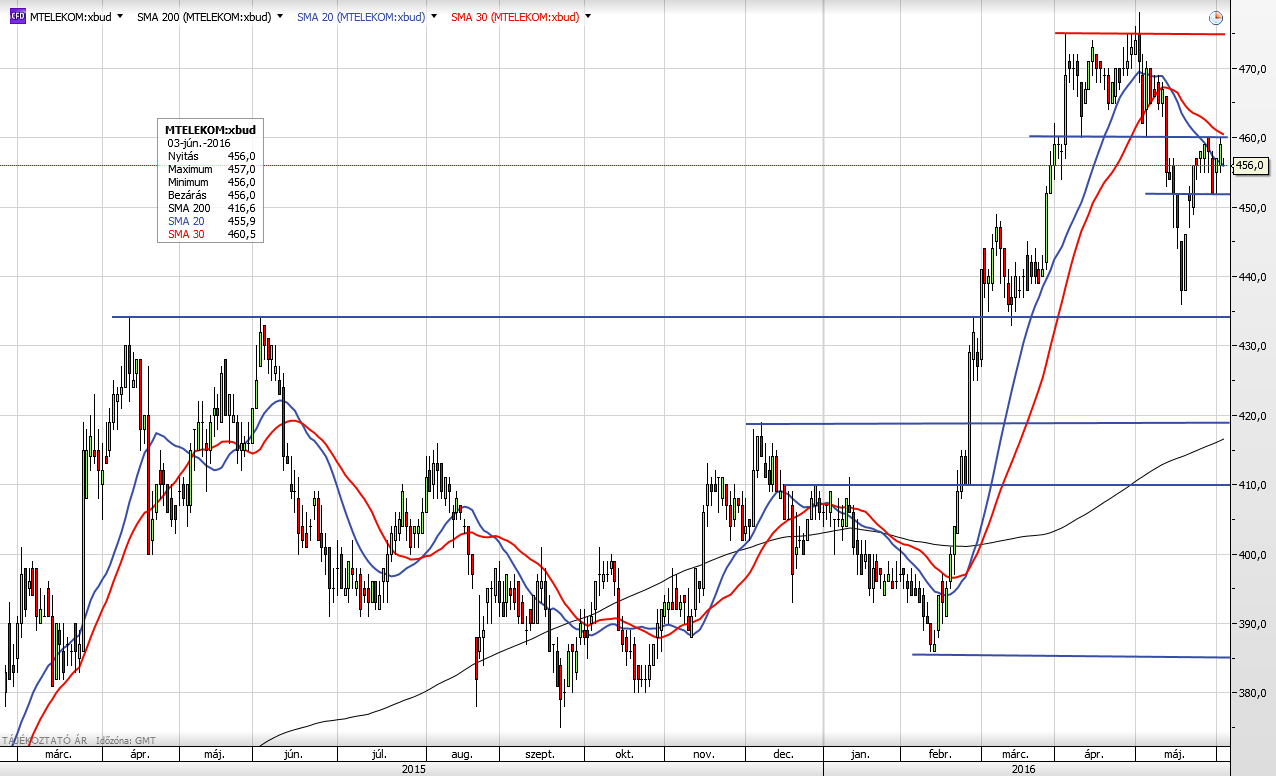Viewport: 1276px width, 776px height.
Task: Click the MTELEKOM:xbud title in the info box
Action: [x=210, y=130]
